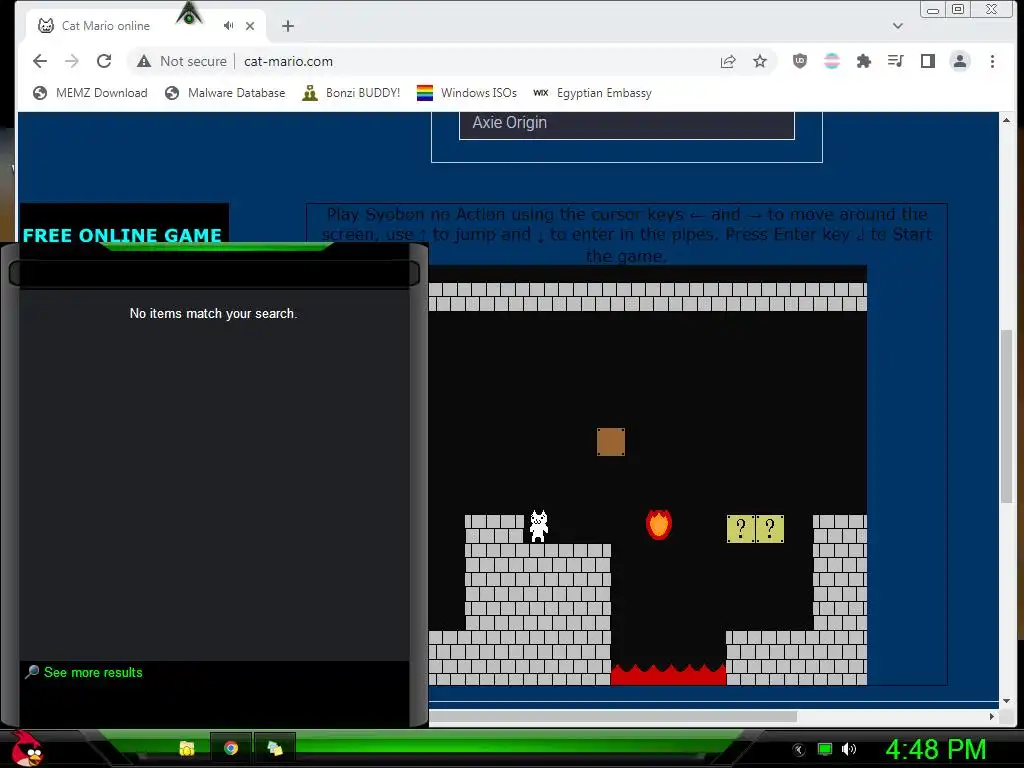The height and width of the screenshot is (768, 1024).
Task: Click the start menu search box
Action: coord(214,273)
